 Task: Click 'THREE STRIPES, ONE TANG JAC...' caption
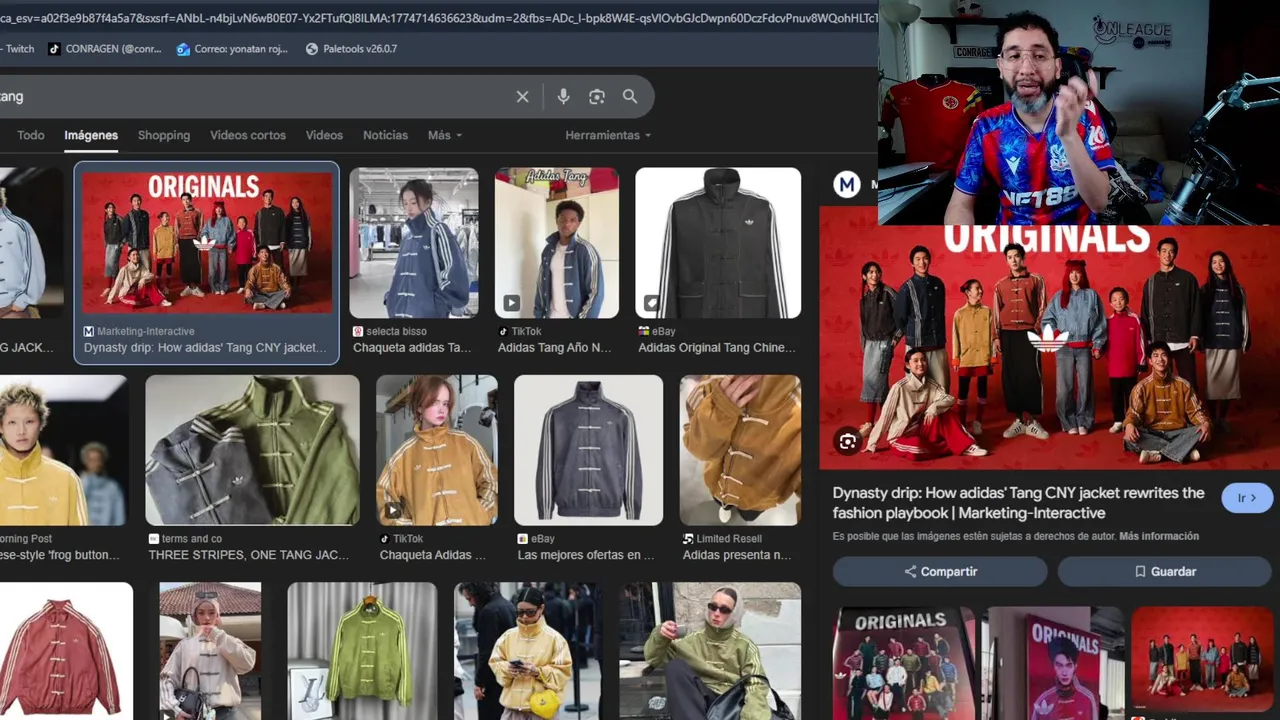pos(249,555)
